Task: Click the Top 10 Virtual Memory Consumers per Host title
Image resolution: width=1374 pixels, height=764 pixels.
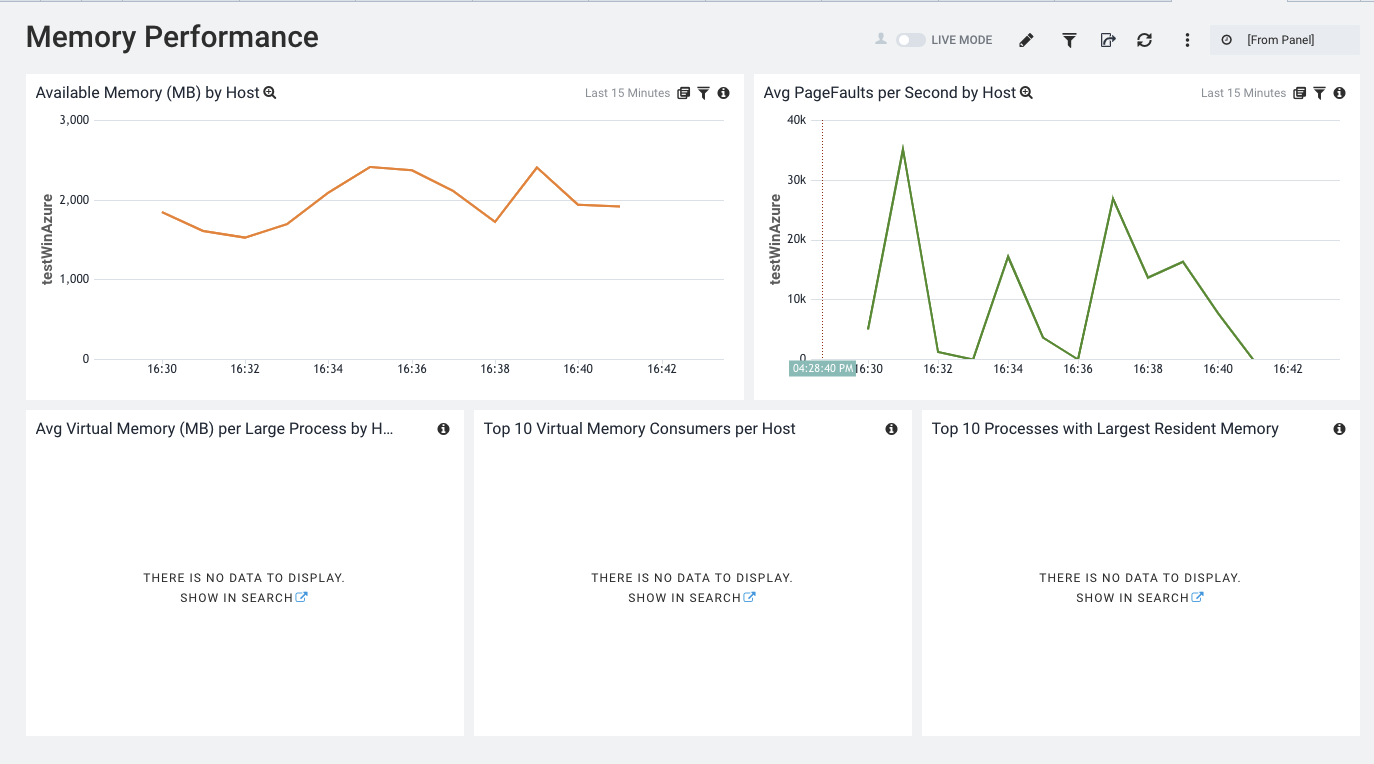Action: tap(639, 429)
